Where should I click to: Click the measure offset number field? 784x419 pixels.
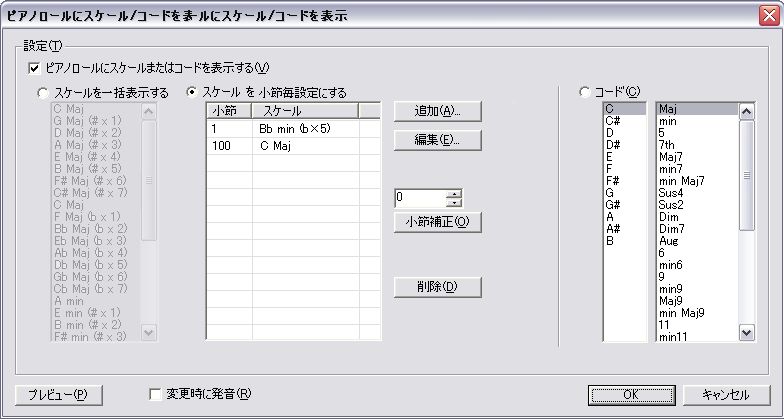[420, 198]
